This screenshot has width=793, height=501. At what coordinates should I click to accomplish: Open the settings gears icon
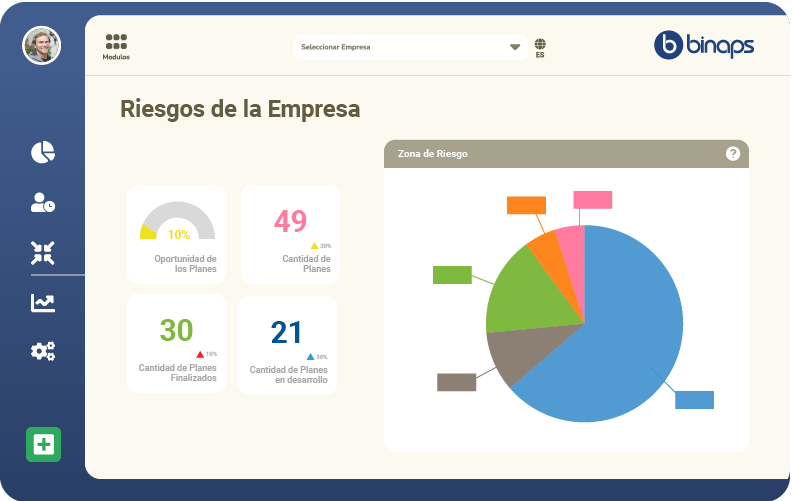coord(43,351)
